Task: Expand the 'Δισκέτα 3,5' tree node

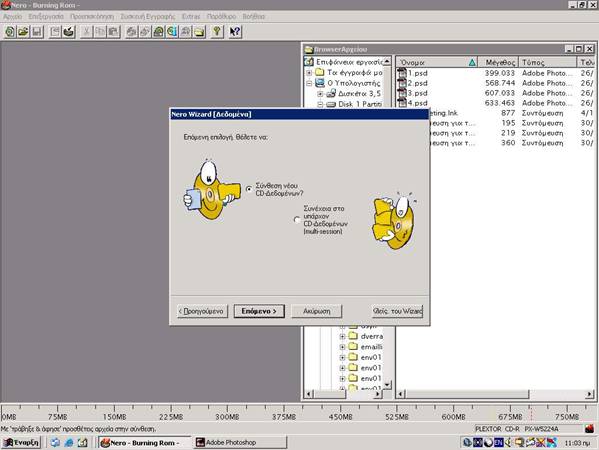Action: (x=320, y=93)
